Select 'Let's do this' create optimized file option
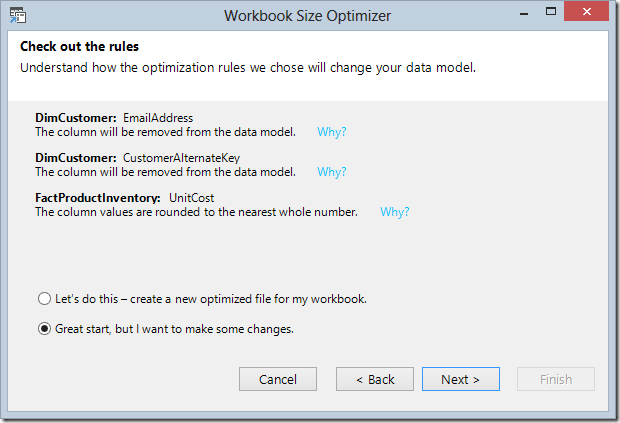Screen dimensions: 620x423 [44, 298]
